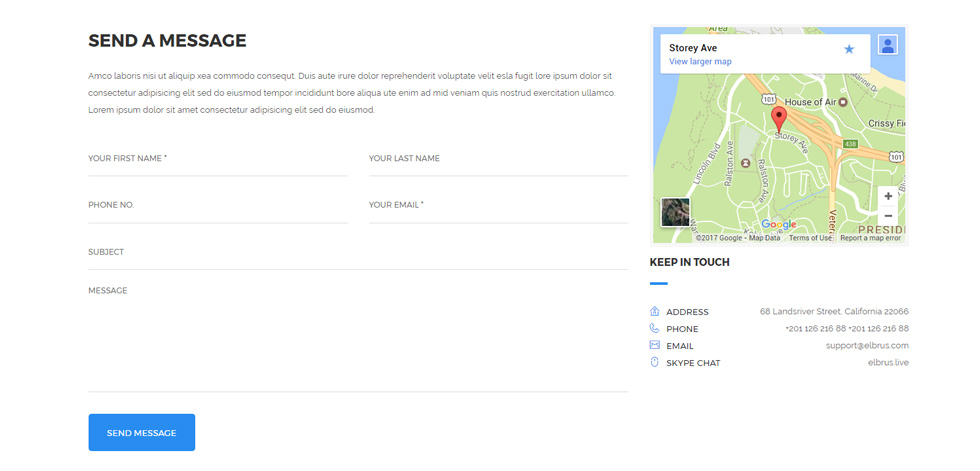
Task: Click the House of Air place marker
Action: [842, 102]
